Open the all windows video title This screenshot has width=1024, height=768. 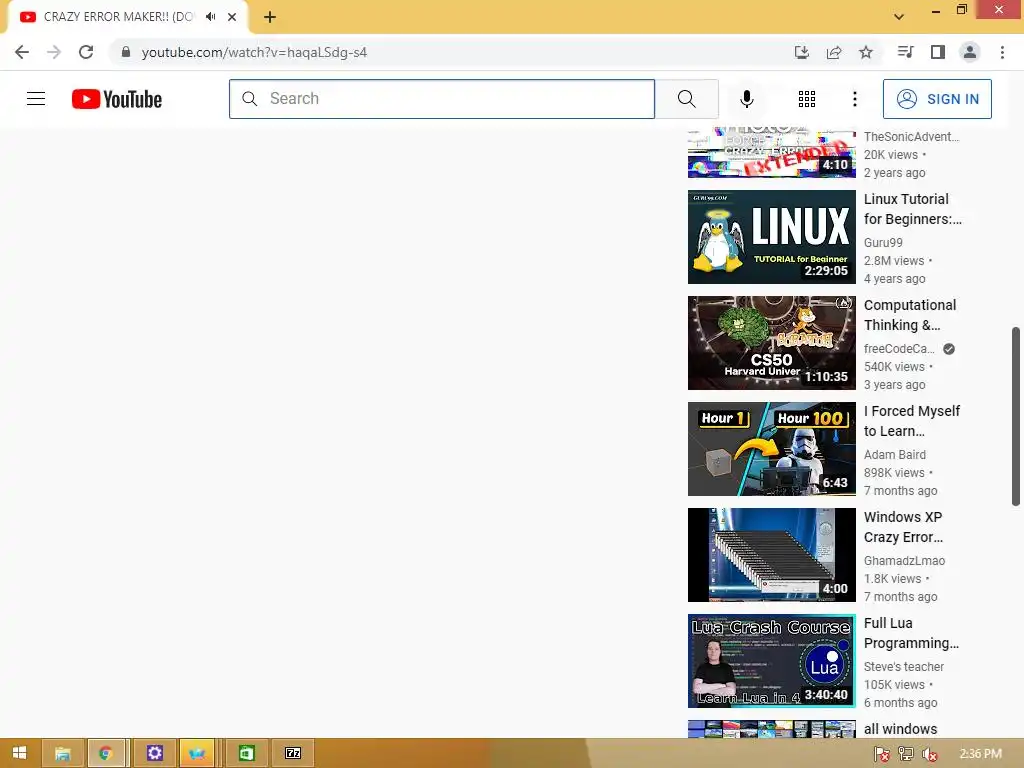pyautogui.click(x=901, y=729)
